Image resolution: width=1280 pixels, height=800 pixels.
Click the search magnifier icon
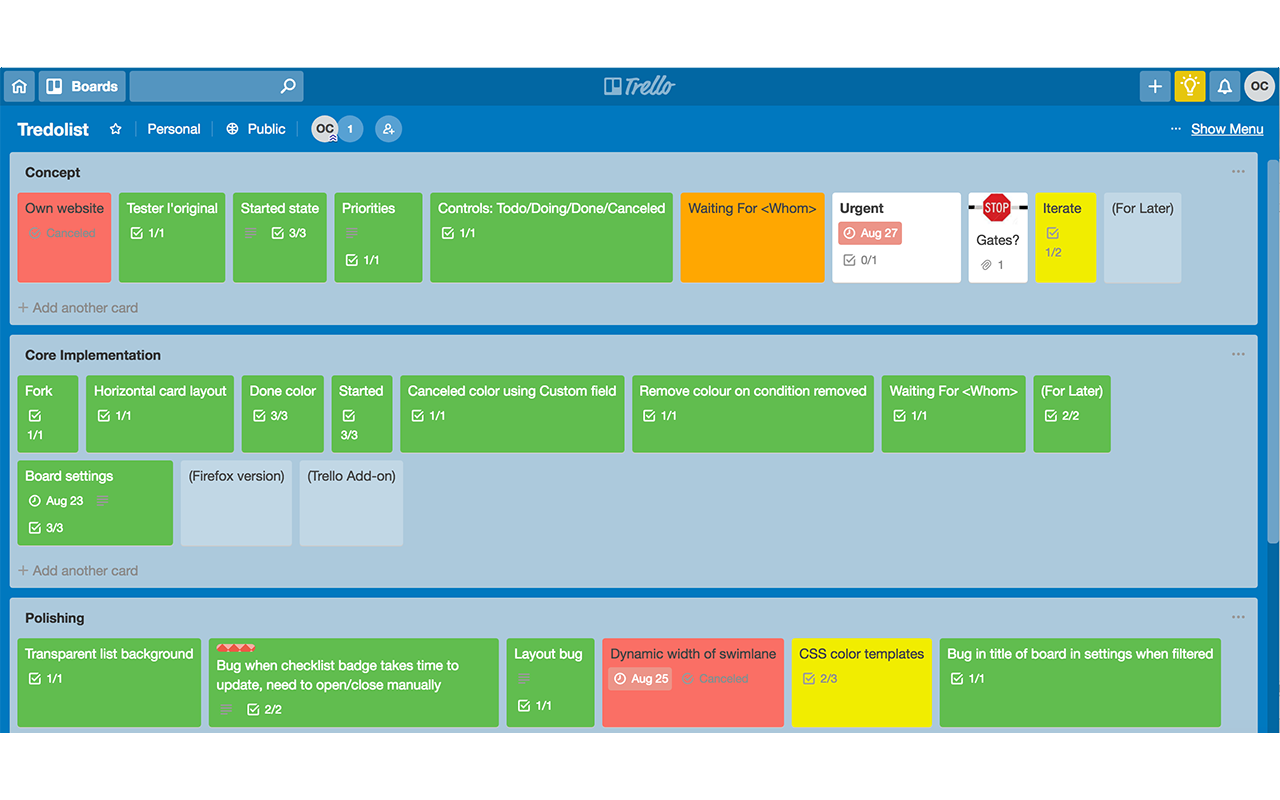point(288,86)
